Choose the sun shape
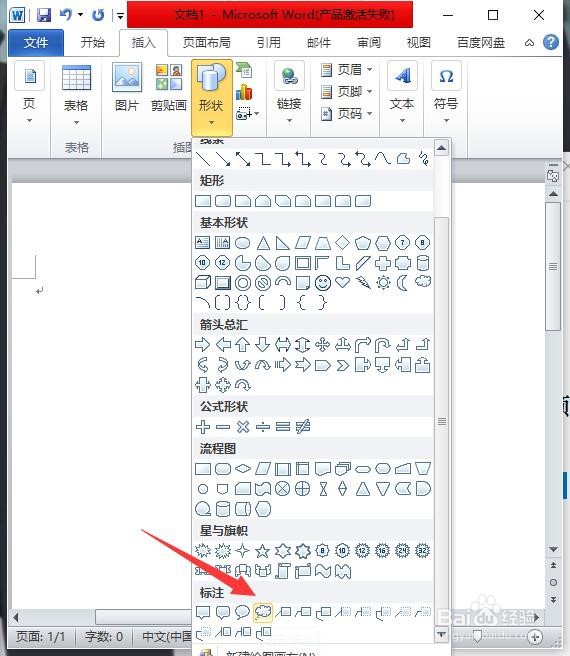Image resolution: width=570 pixels, height=656 pixels. (383, 283)
